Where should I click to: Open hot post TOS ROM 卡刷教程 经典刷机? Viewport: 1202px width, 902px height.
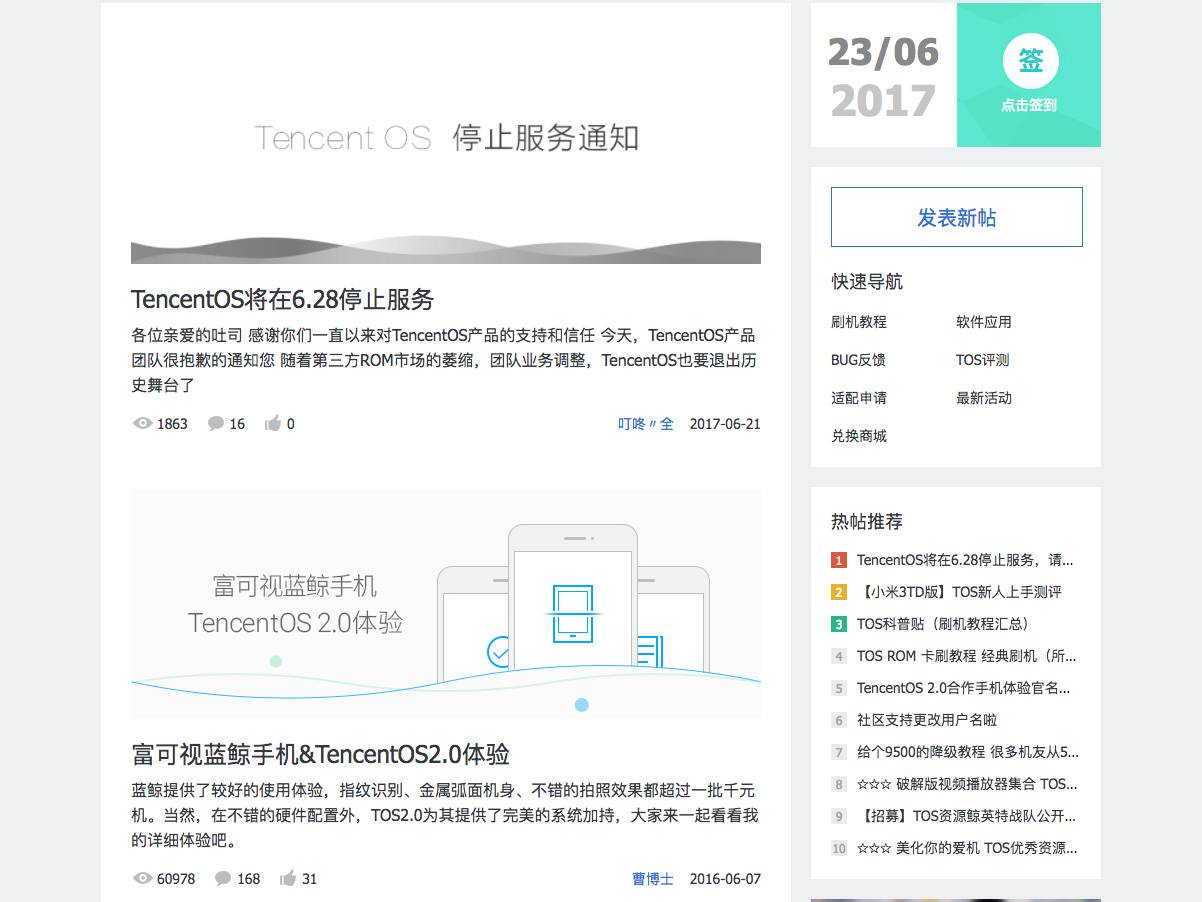(x=967, y=656)
